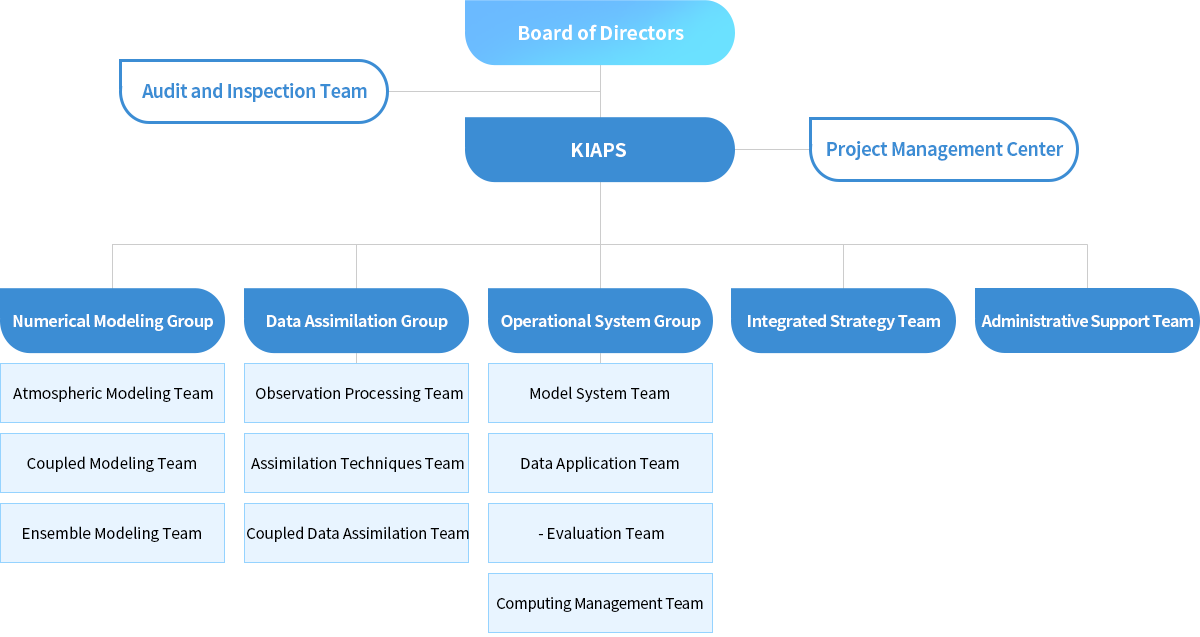Viewport: 1200px width, 637px height.
Task: Select the Data Application Team item
Action: pos(600,463)
